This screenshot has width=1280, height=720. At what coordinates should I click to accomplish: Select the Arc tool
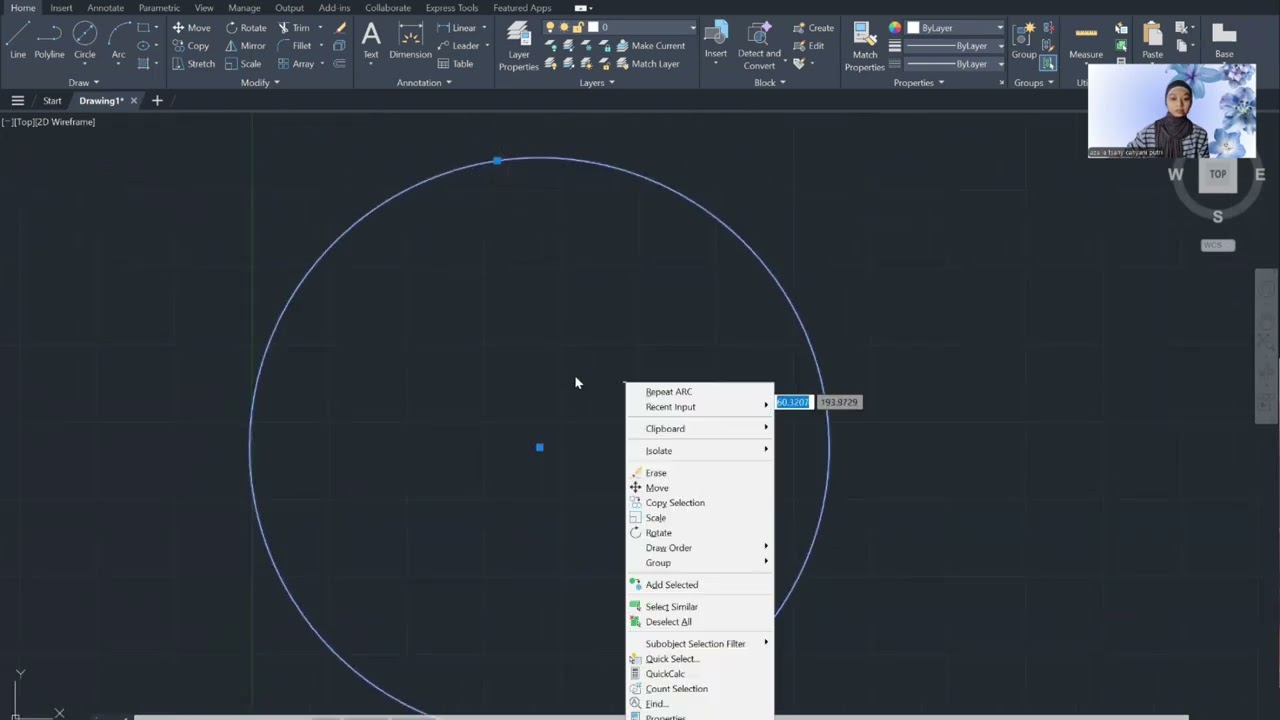pyautogui.click(x=118, y=41)
